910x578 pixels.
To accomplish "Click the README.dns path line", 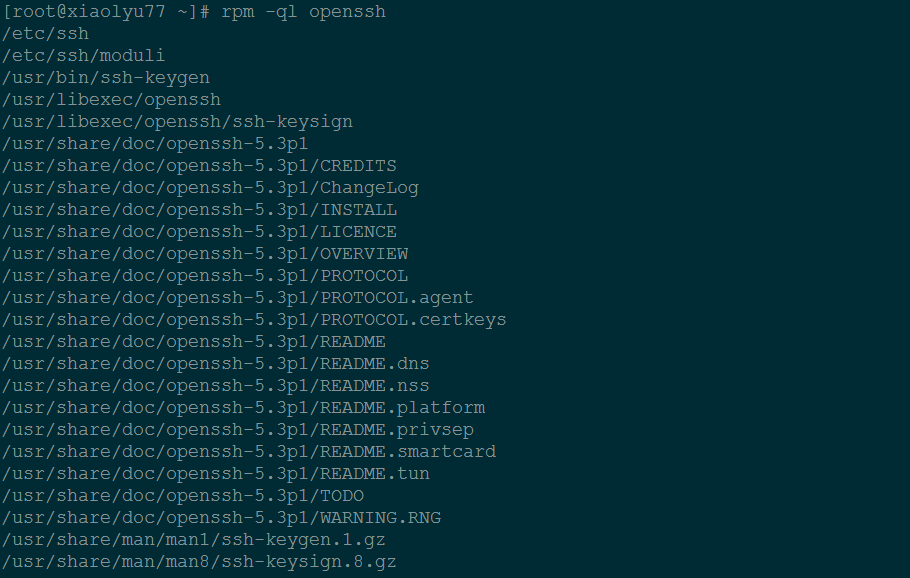I will [x=216, y=364].
